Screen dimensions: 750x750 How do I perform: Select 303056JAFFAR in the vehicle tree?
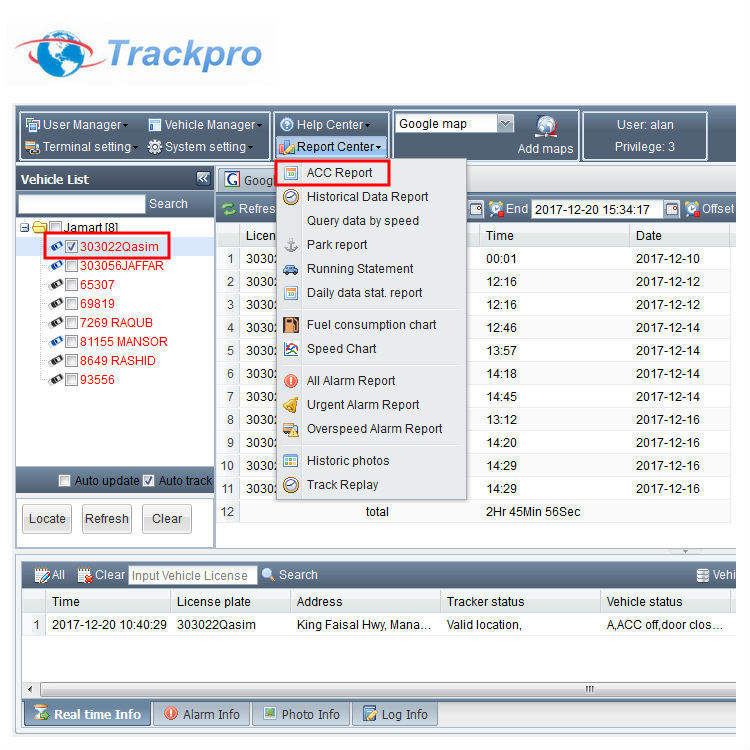coord(121,265)
